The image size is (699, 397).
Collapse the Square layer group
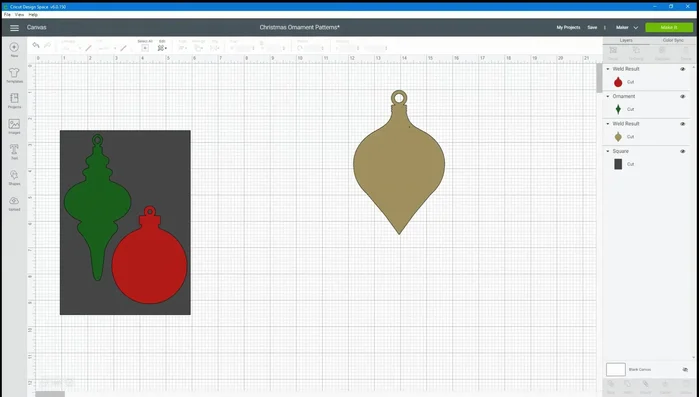608,151
